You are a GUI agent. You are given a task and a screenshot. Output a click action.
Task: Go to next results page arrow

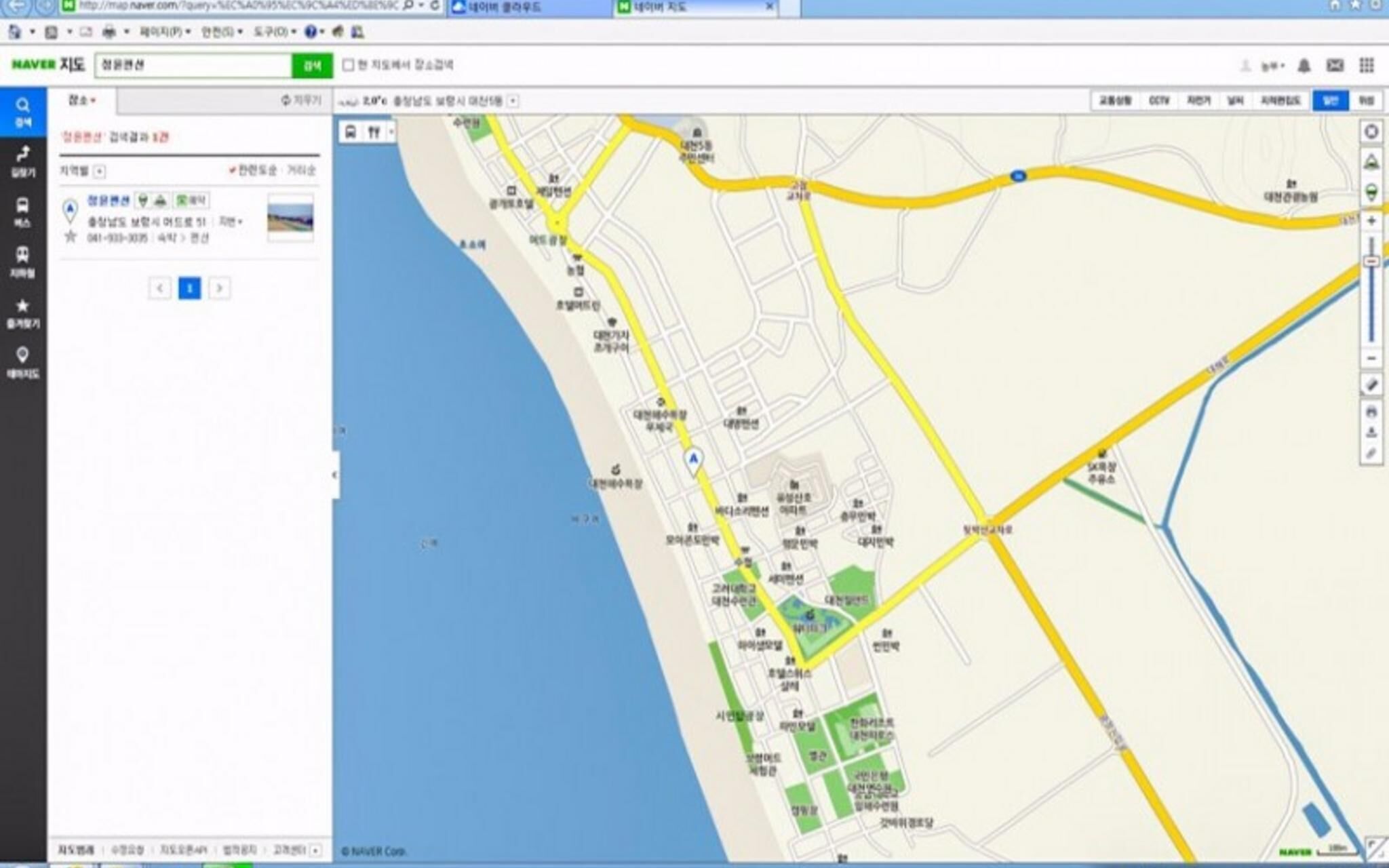pos(219,288)
